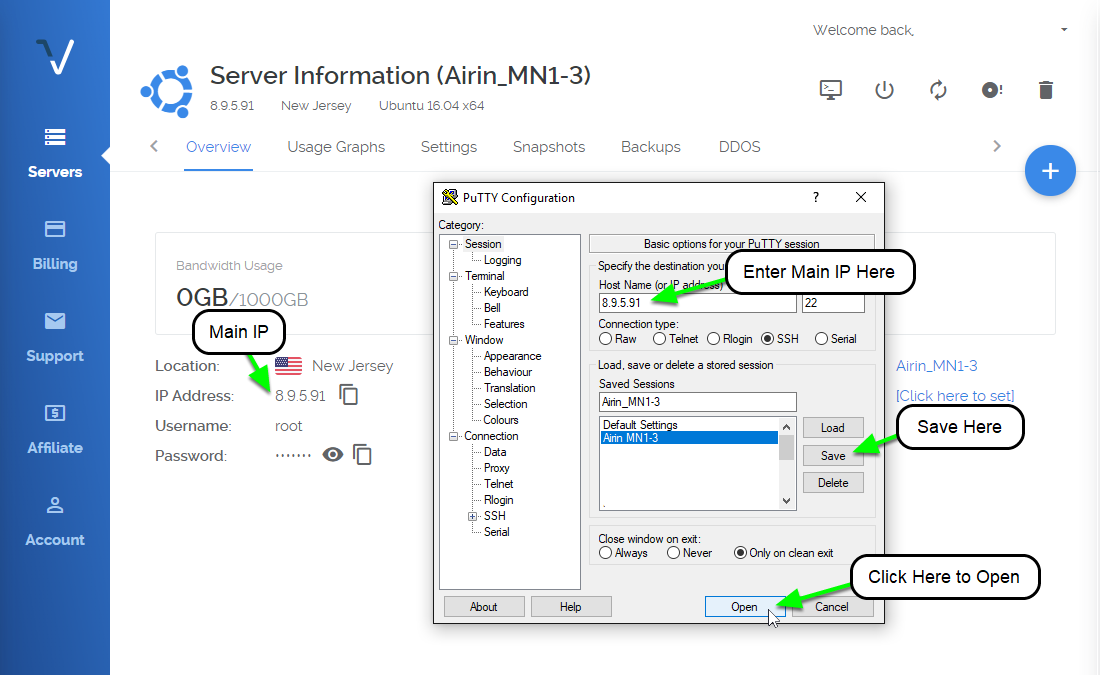This screenshot has height=675, width=1100.
Task: Select SSH connection type
Action: (767, 339)
